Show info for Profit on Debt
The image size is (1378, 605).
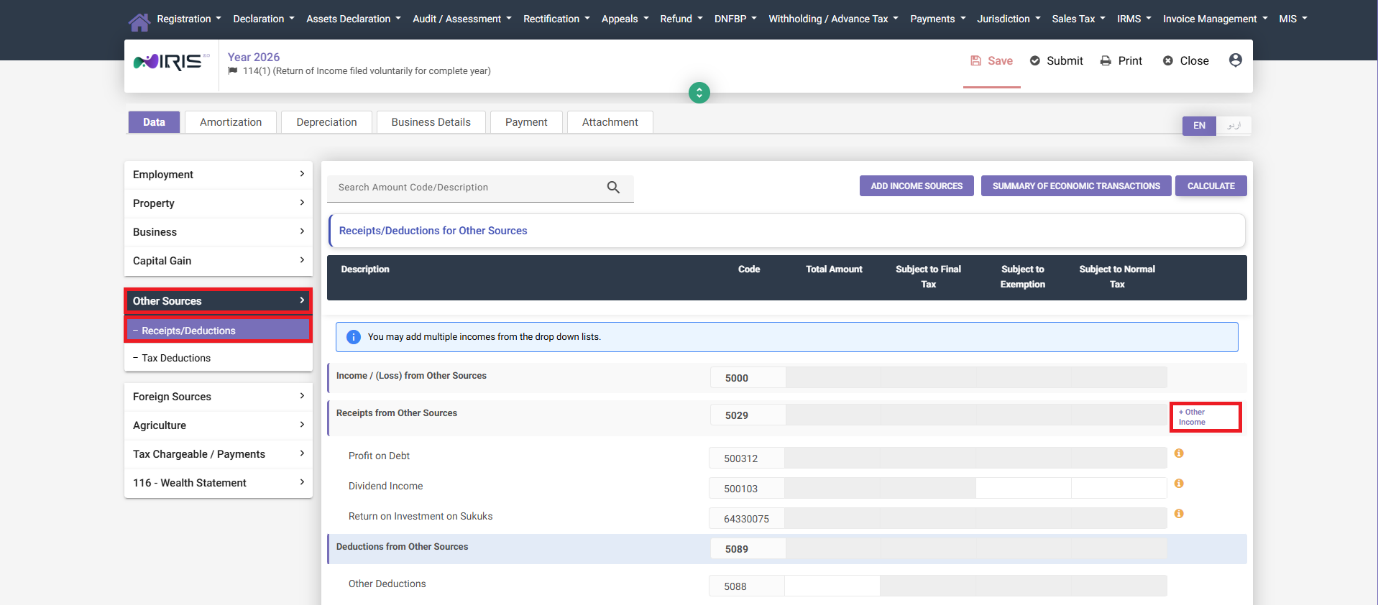(1179, 453)
